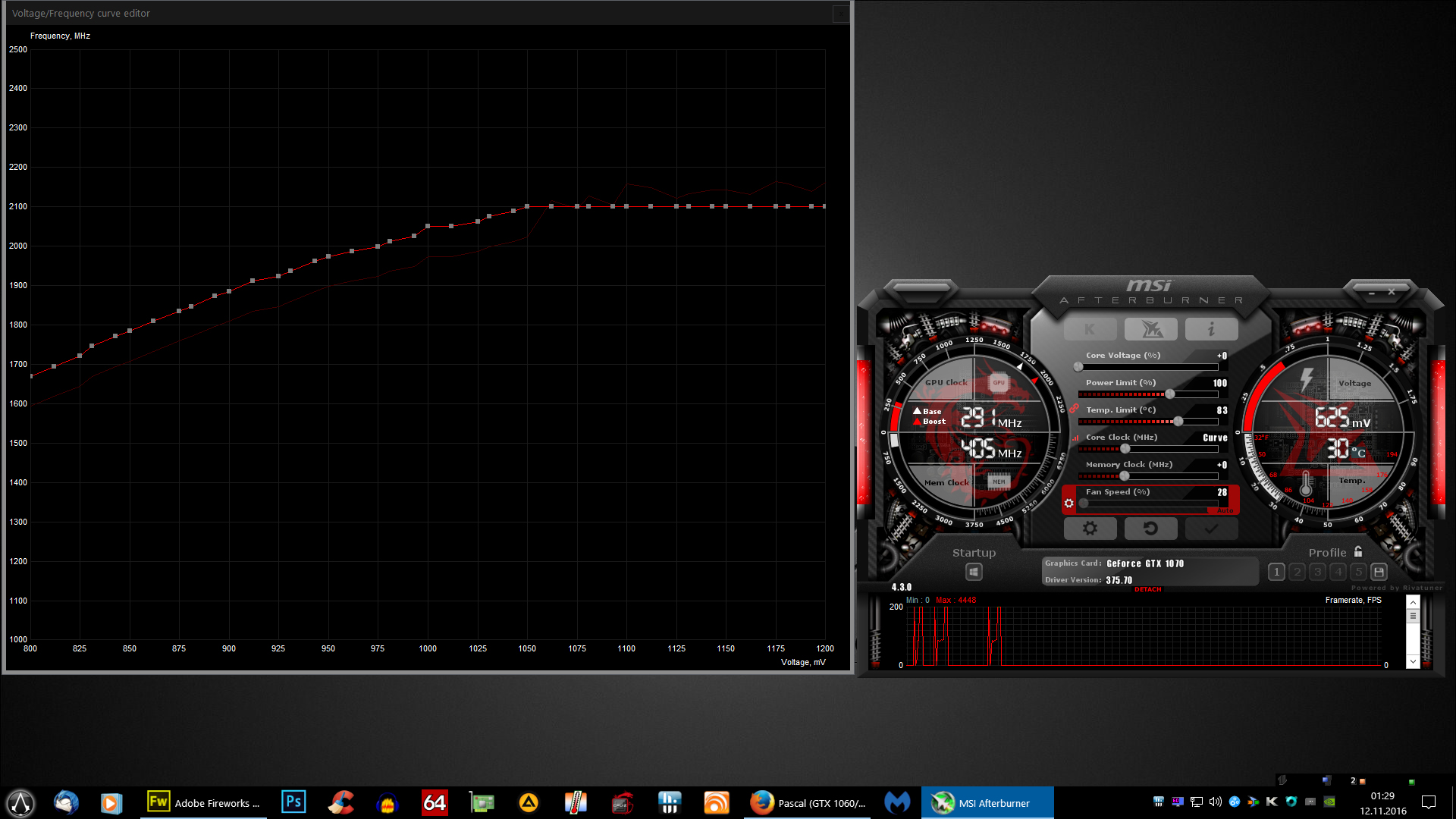The width and height of the screenshot is (1456, 819).
Task: Open Adobe Fireworks from the taskbar
Action: (203, 802)
